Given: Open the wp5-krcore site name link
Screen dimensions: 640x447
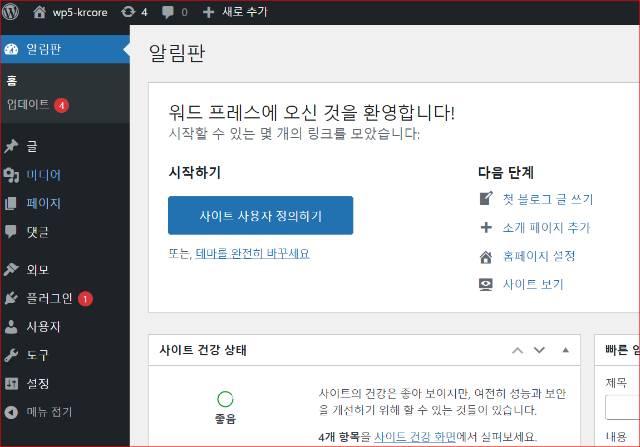Looking at the screenshot, I should [80, 12].
